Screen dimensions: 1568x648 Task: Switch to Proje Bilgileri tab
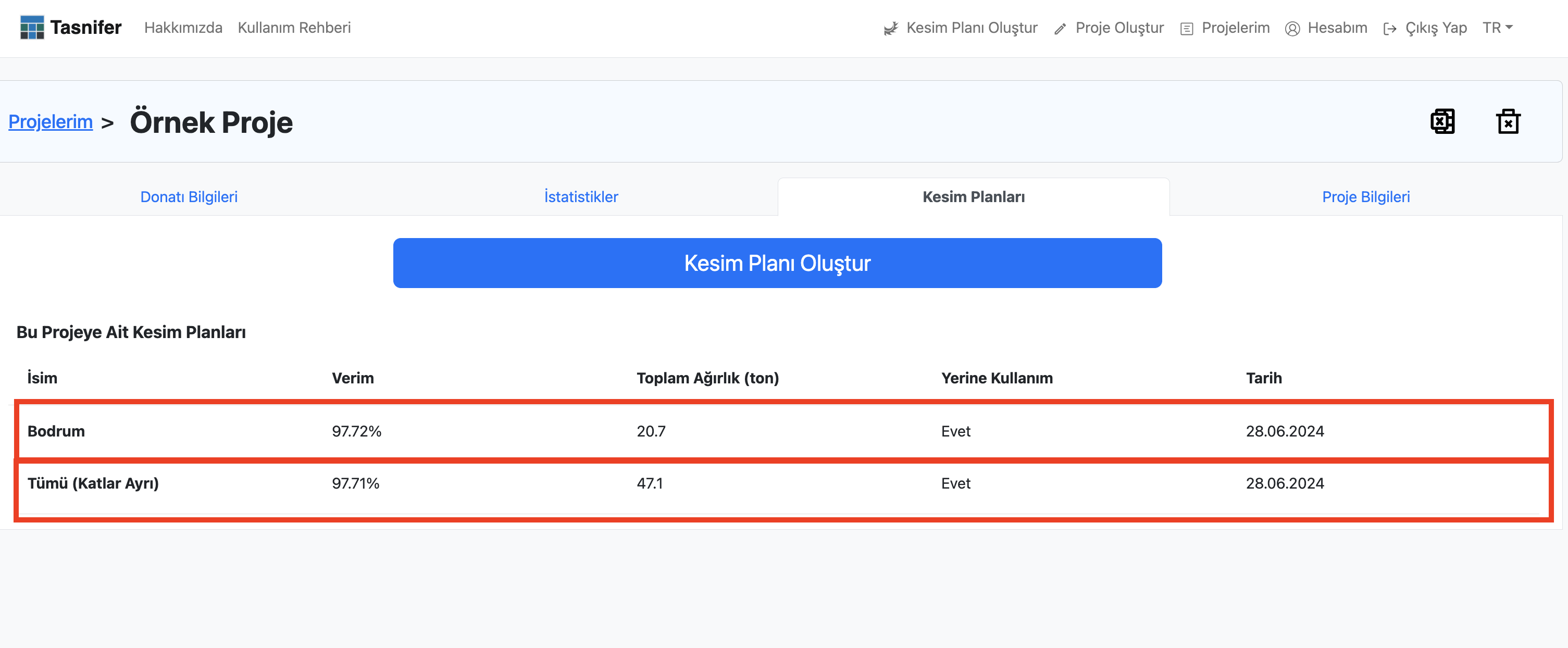click(1365, 197)
